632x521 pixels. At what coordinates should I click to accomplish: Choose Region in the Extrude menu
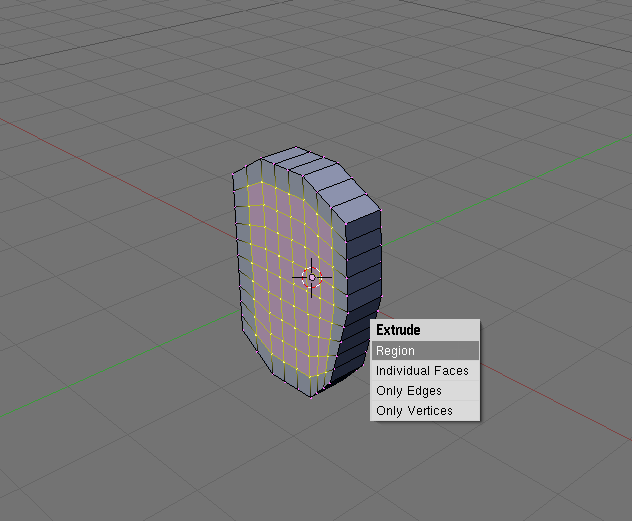(425, 351)
